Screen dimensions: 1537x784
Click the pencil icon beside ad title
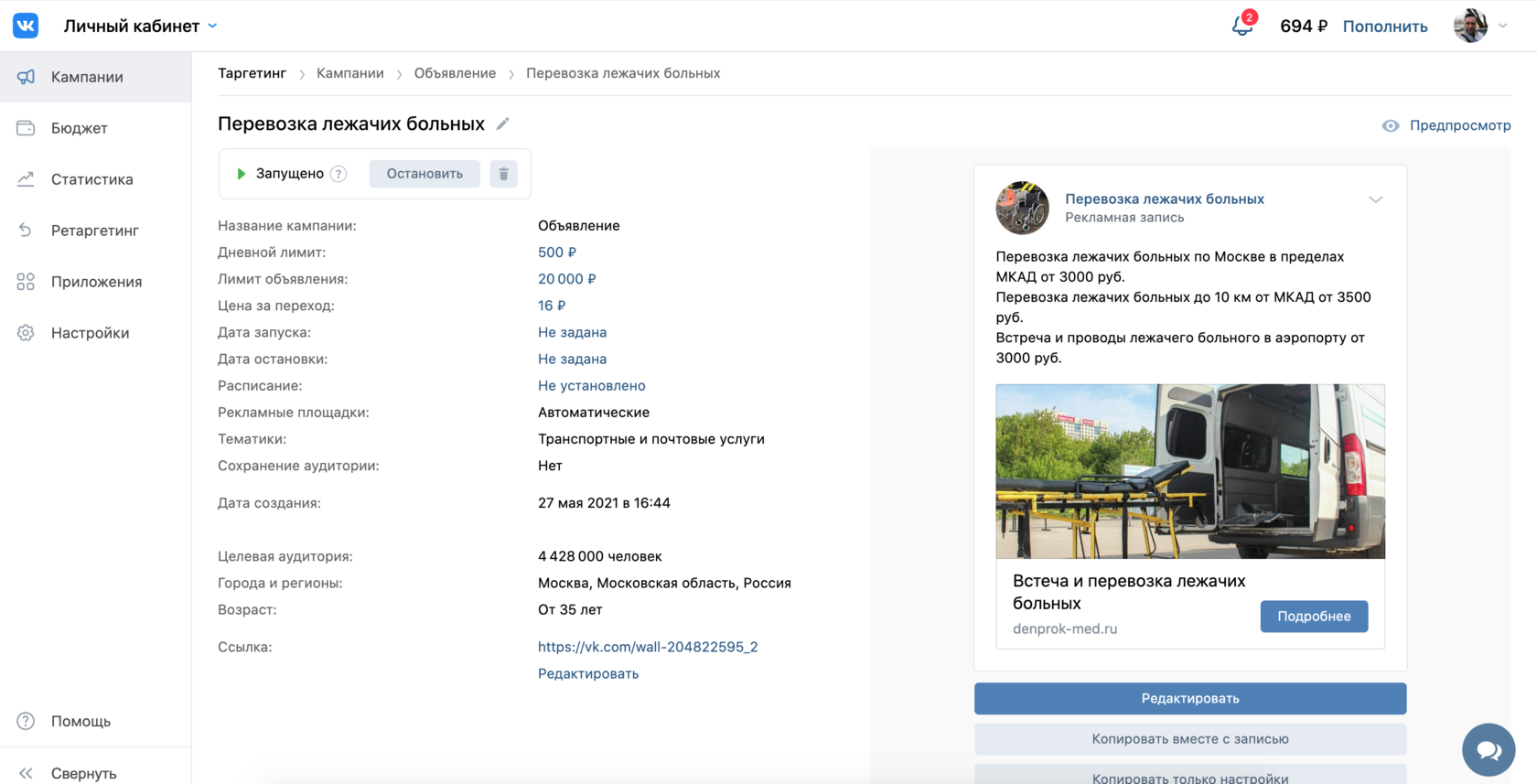pyautogui.click(x=502, y=124)
